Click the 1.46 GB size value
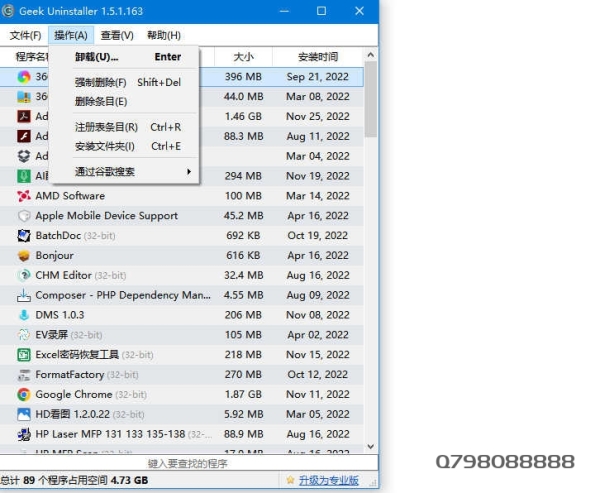Image resolution: width=600 pixels, height=493 pixels. point(243,116)
